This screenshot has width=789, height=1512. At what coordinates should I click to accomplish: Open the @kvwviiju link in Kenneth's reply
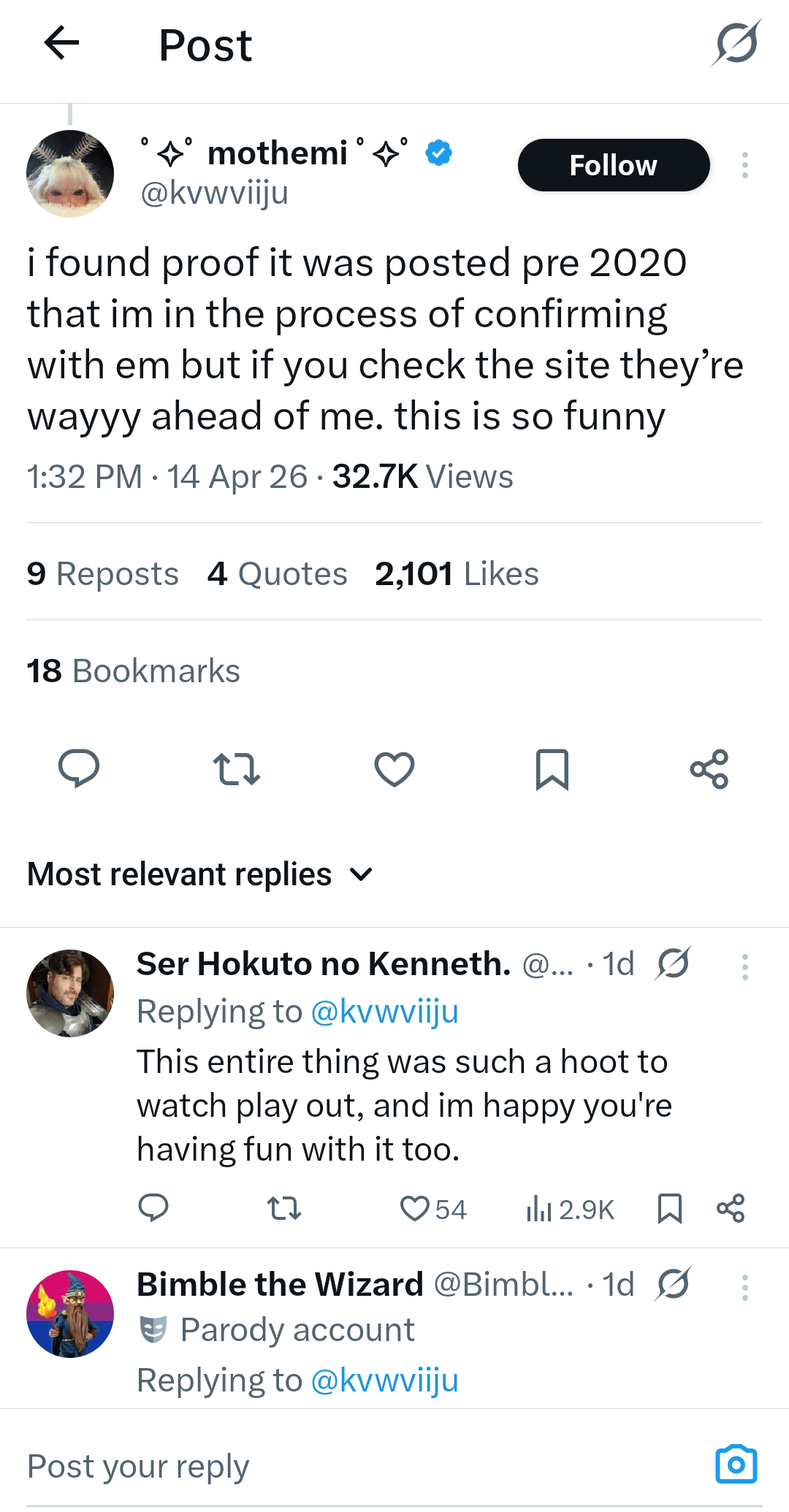384,1012
